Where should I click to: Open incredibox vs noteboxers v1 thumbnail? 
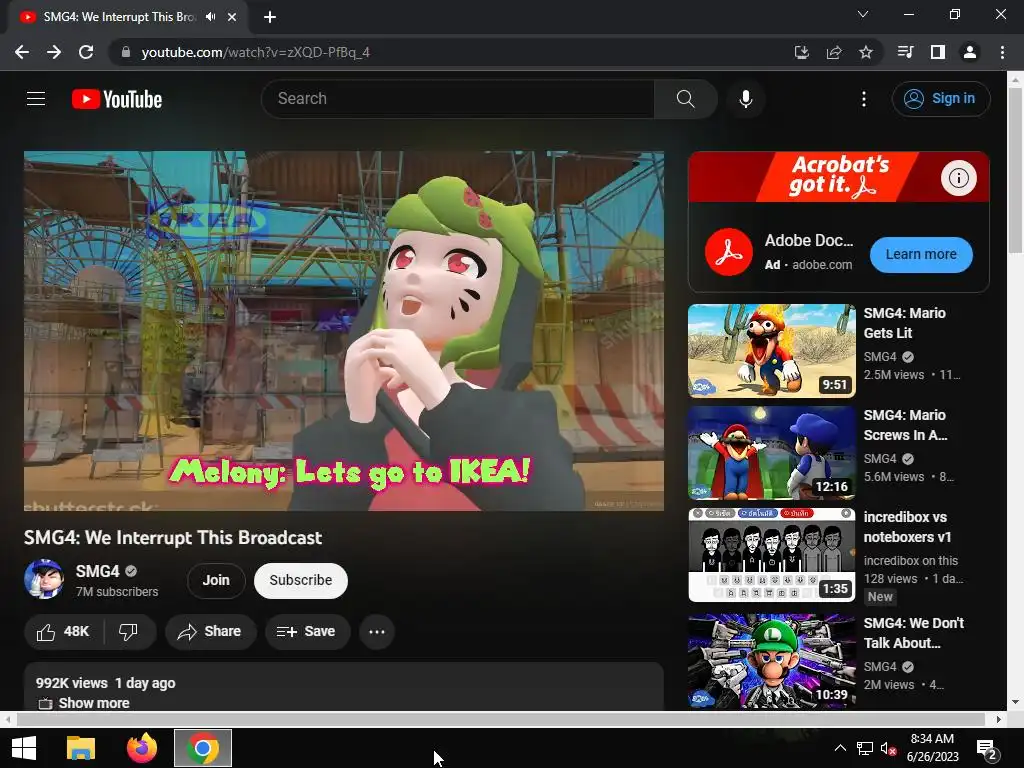pyautogui.click(x=772, y=554)
